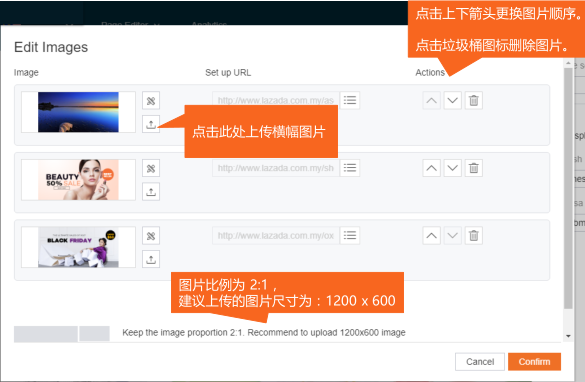Screen dimensions: 585x382
Task: Move the sunset image down
Action: (453, 101)
